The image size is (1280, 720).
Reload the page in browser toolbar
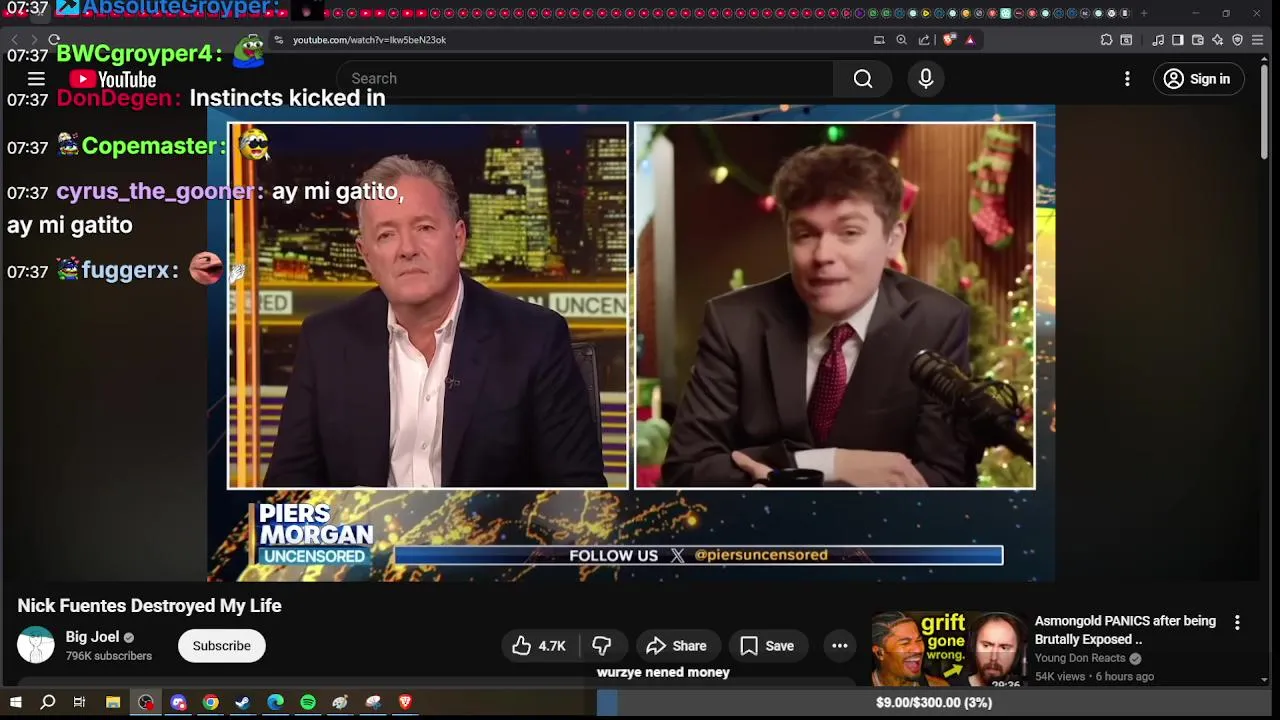(x=54, y=40)
